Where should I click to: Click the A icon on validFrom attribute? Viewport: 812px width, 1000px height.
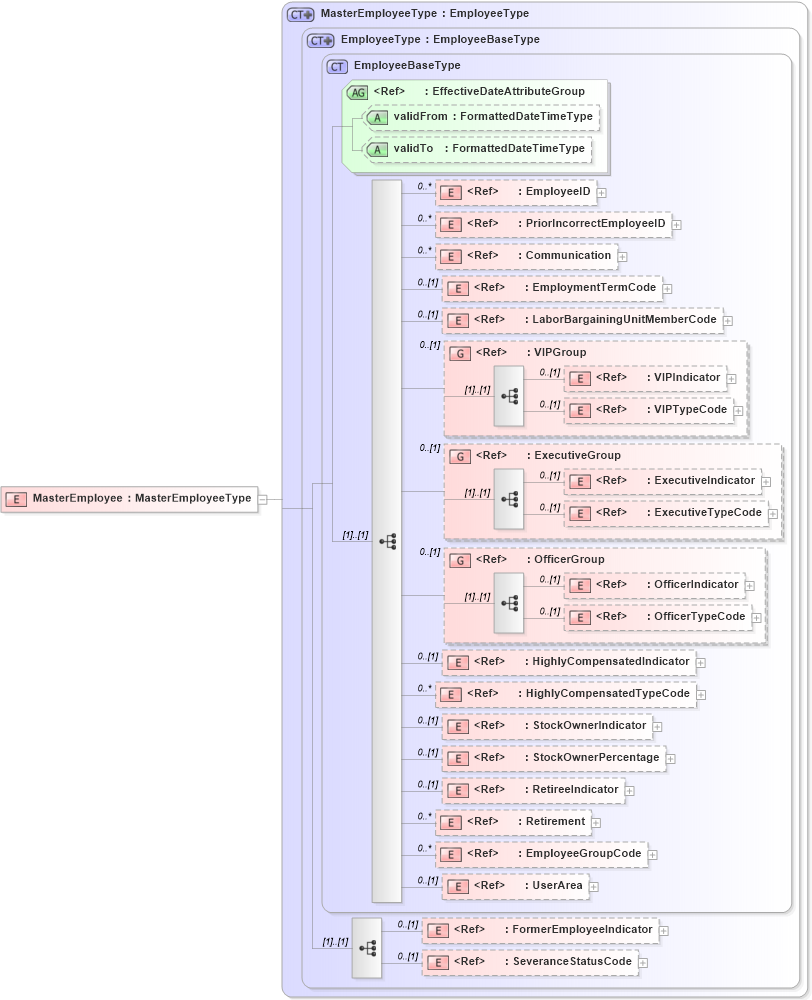(378, 117)
